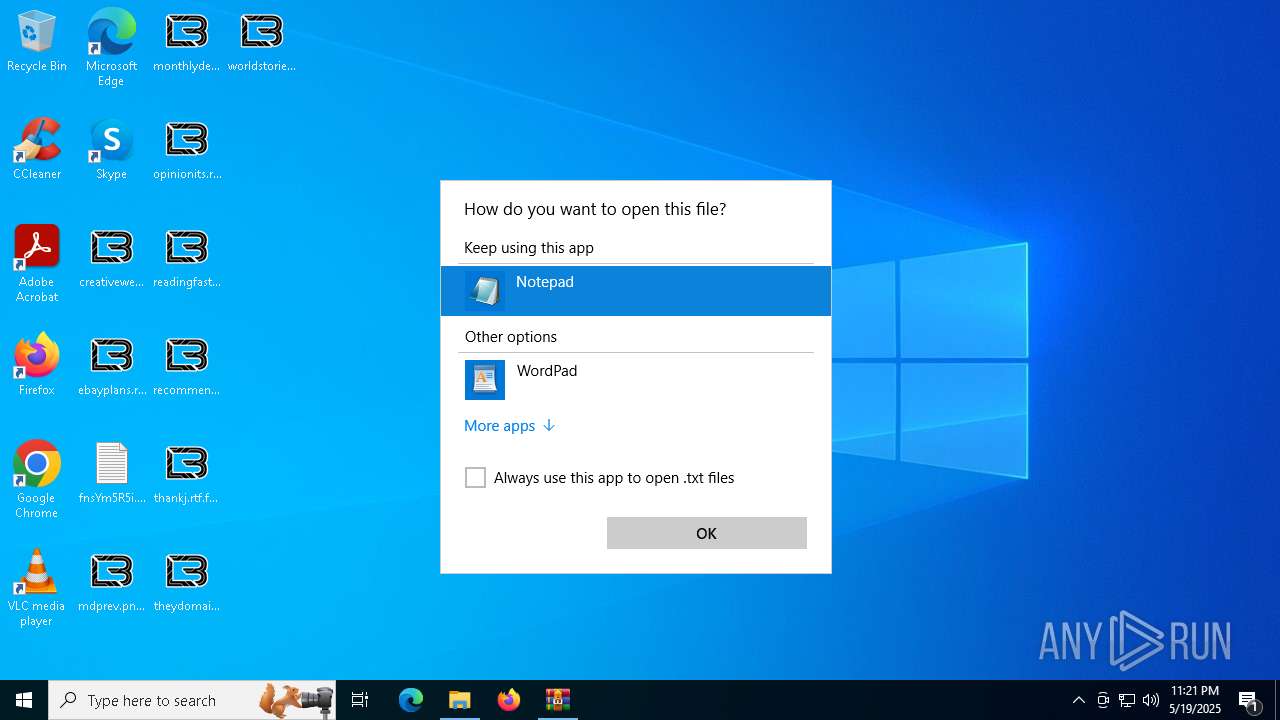Select opinionits.r... desktop file
Screen dimensions: 1280x720
tap(186, 150)
